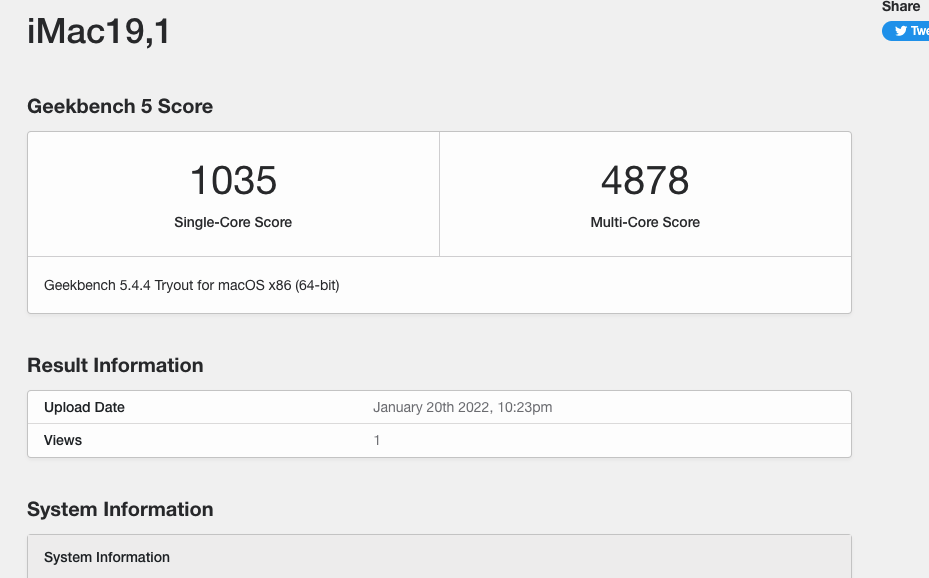
Task: Click the January 20th 2022, 10:23pm value
Action: coord(462,407)
